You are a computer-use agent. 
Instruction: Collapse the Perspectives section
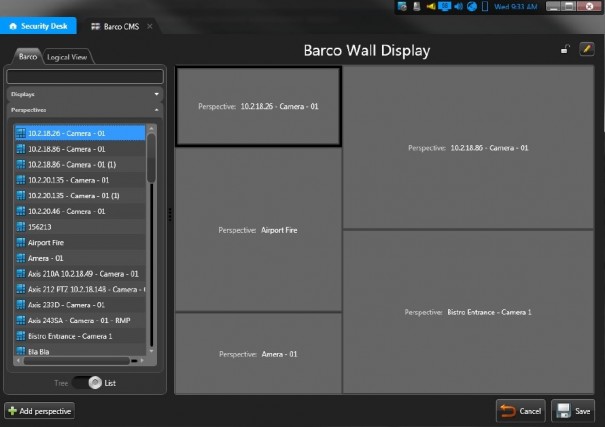pyautogui.click(x=157, y=109)
